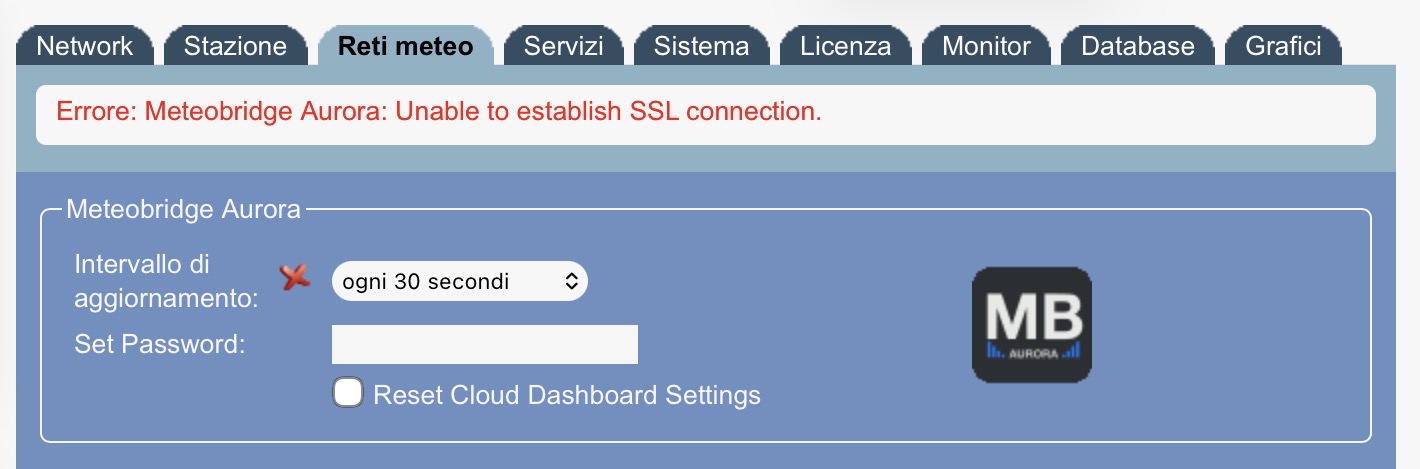Viewport: 1420px width, 469px height.
Task: Click the Reset Cloud Dashboard Settings label
Action: (567, 395)
